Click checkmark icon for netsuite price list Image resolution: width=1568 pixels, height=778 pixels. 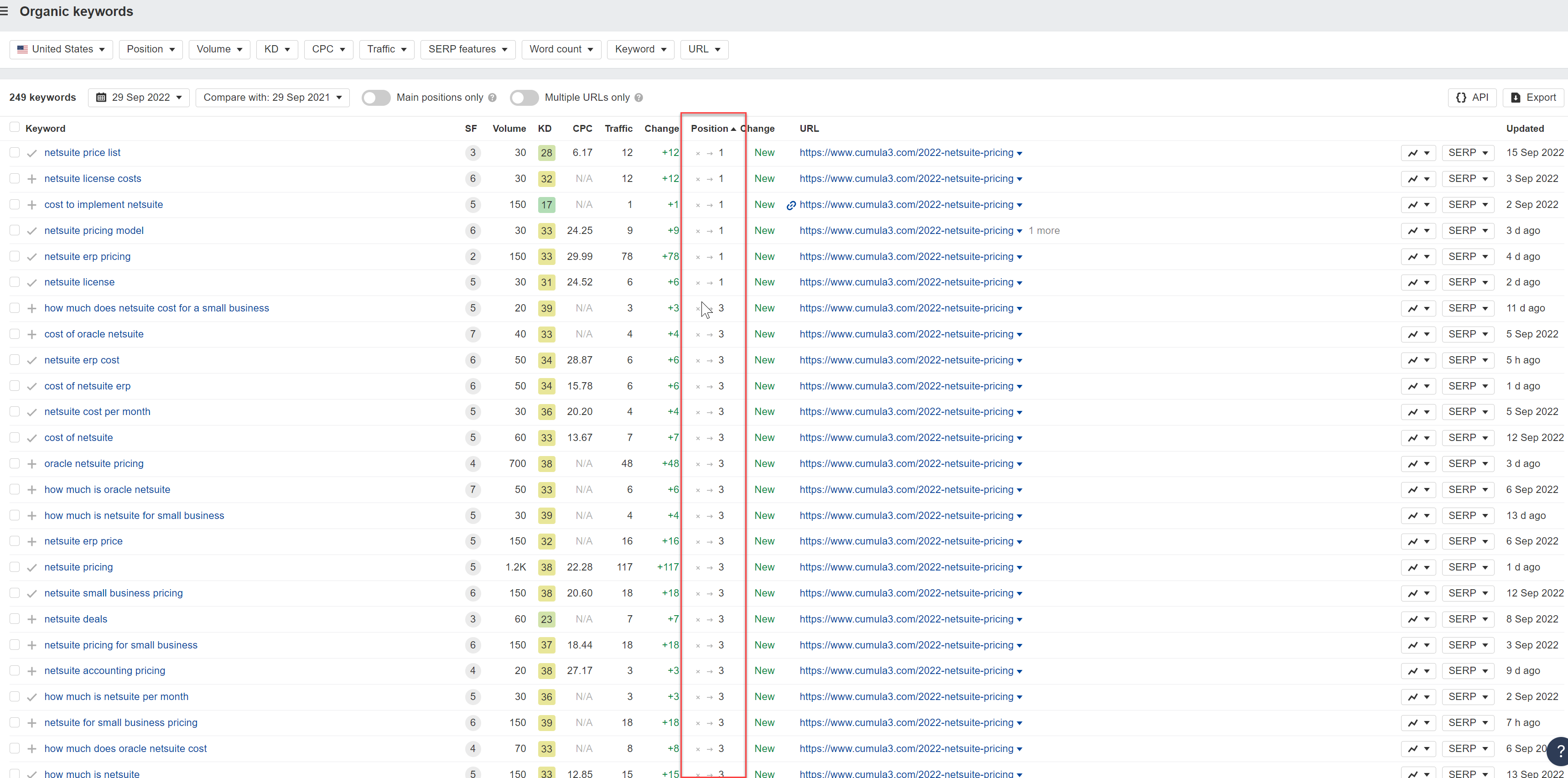[31, 153]
